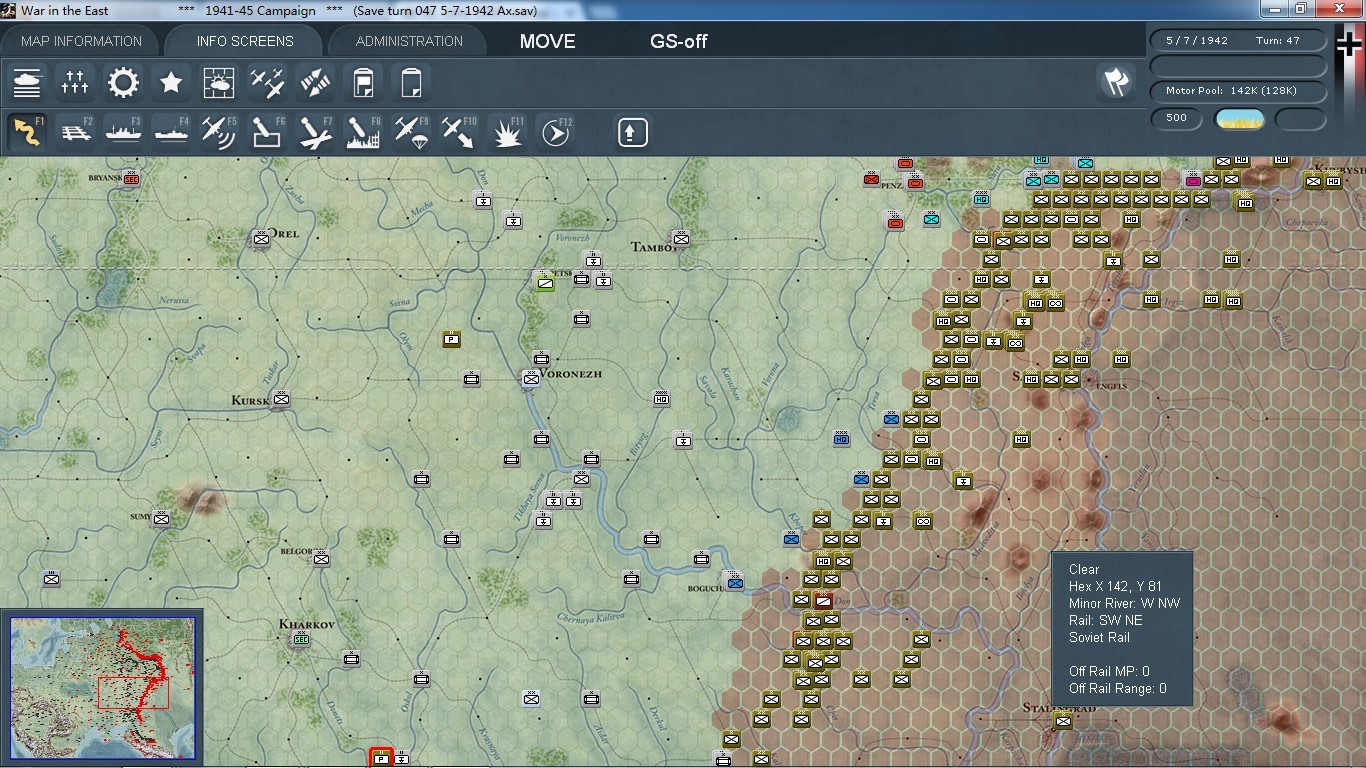Image resolution: width=1366 pixels, height=768 pixels.
Task: Switch to the Administration tab
Action: pyautogui.click(x=409, y=41)
